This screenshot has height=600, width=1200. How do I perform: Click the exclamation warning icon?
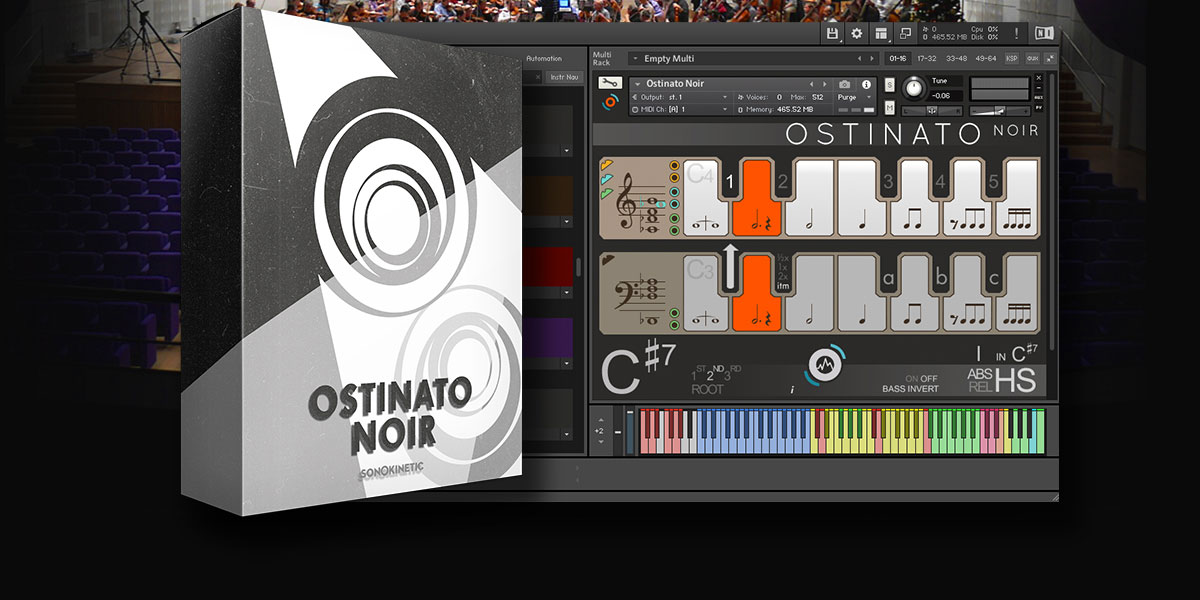click(1017, 33)
